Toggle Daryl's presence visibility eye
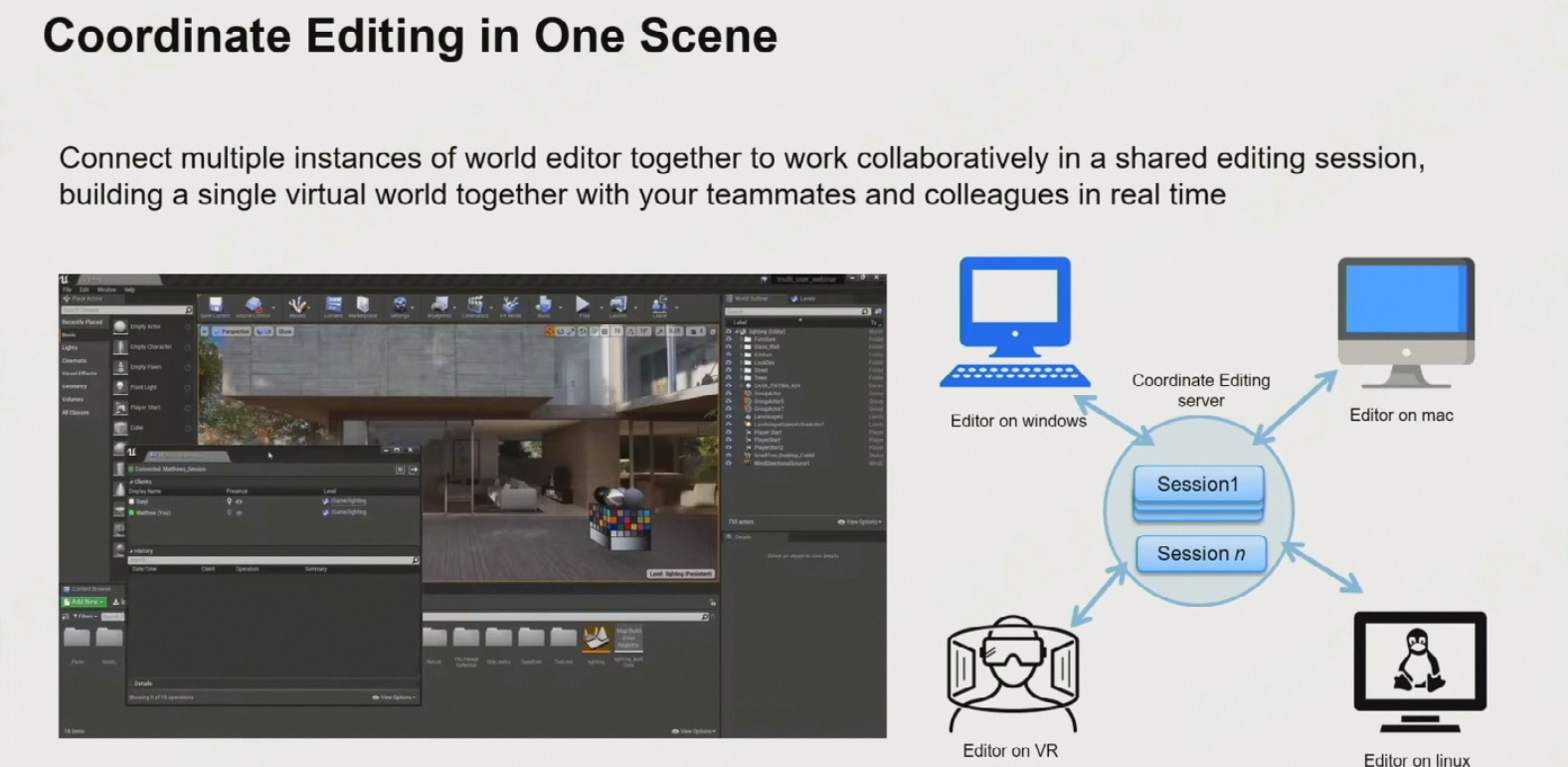 pos(239,501)
